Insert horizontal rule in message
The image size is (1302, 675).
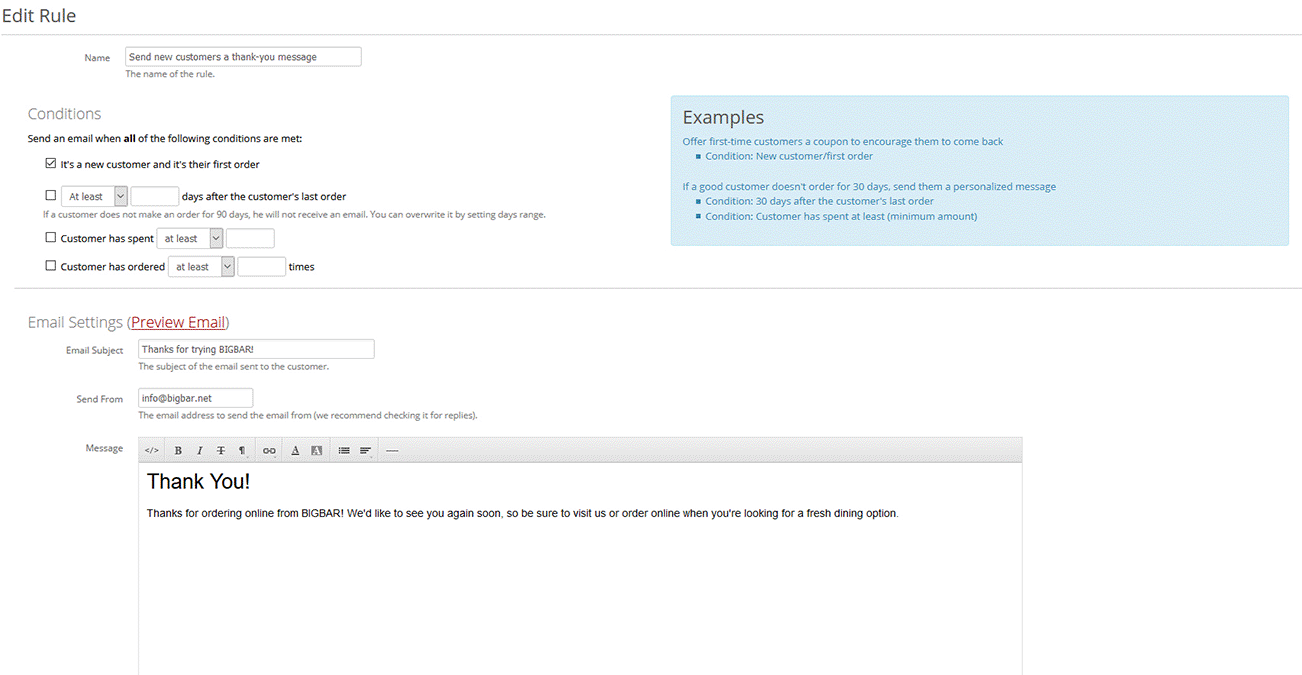(392, 450)
